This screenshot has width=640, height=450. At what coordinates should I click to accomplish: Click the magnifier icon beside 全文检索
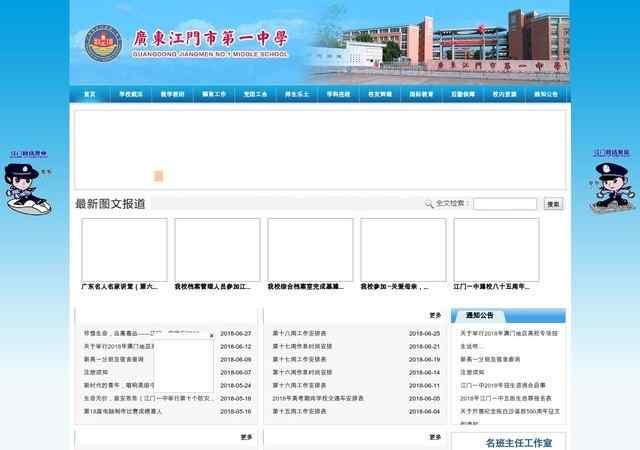429,203
